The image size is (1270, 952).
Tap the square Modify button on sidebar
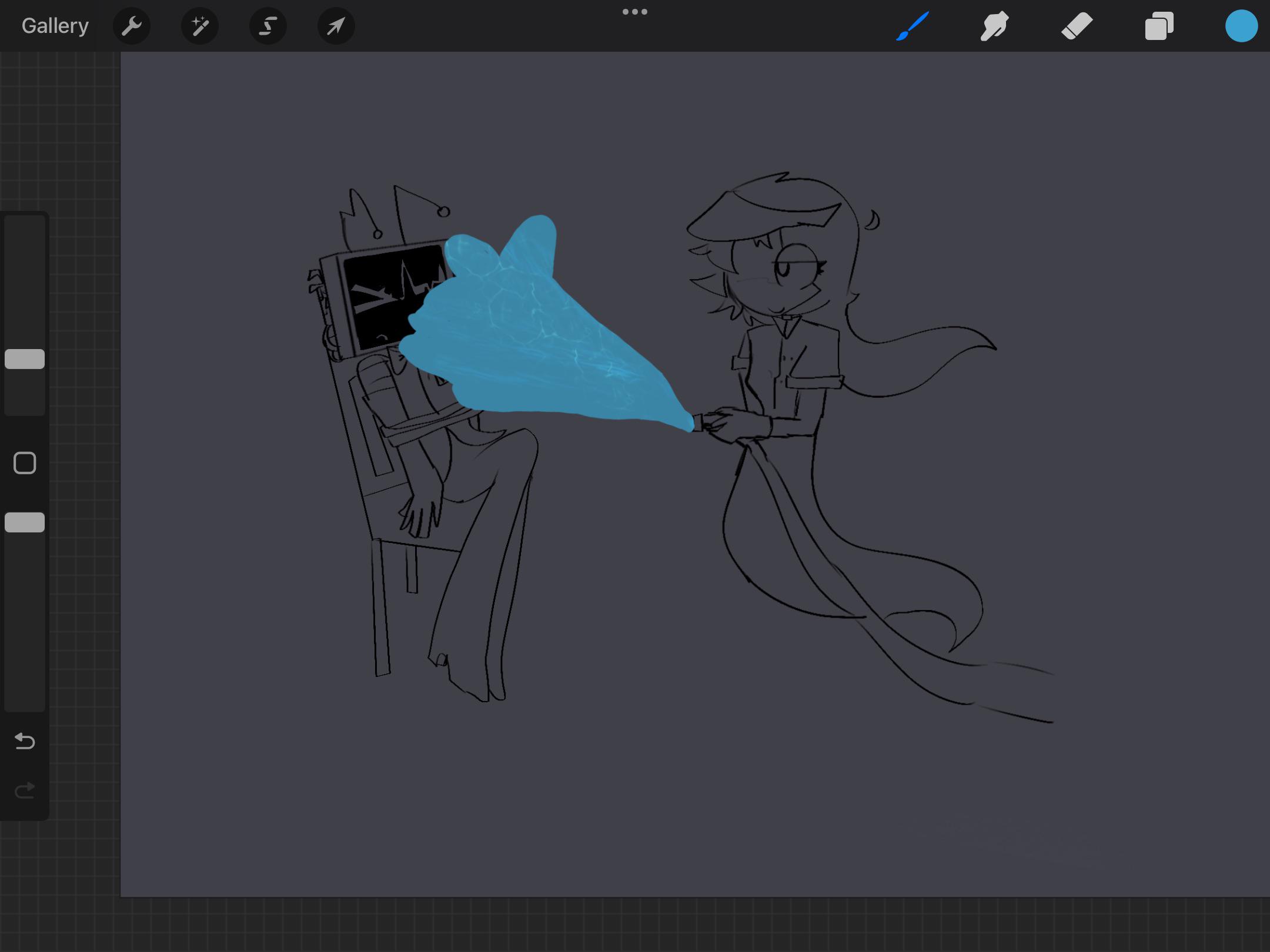pos(25,463)
